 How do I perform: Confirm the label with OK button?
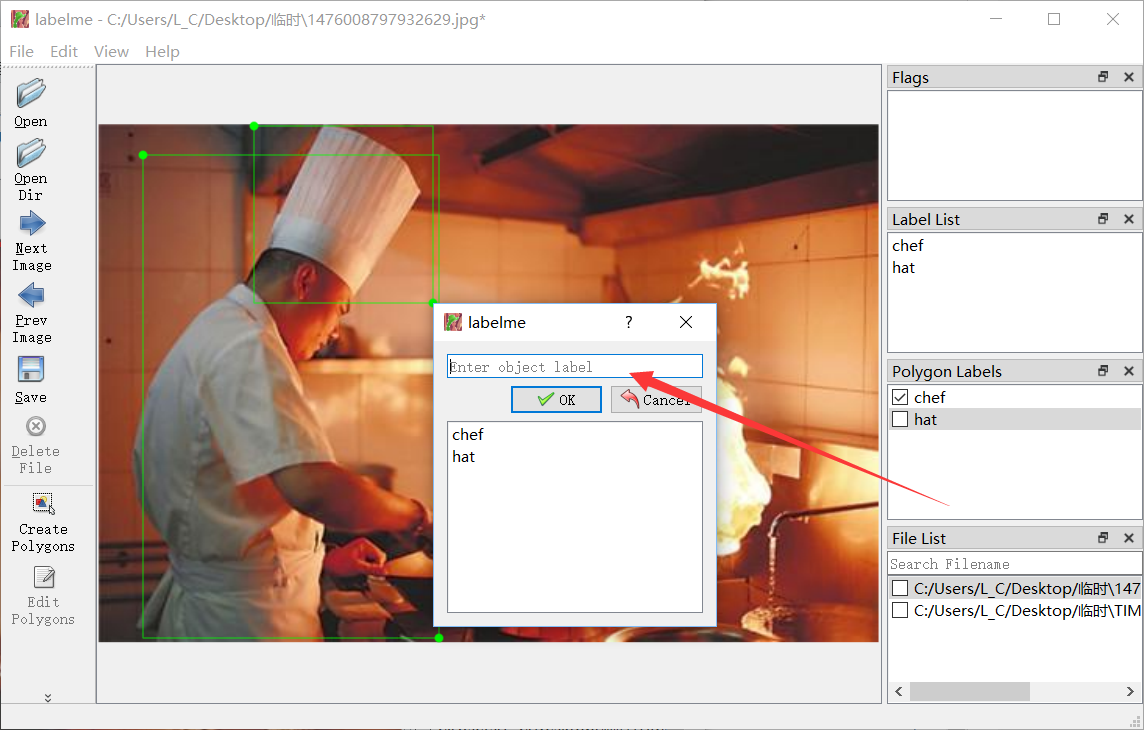556,400
